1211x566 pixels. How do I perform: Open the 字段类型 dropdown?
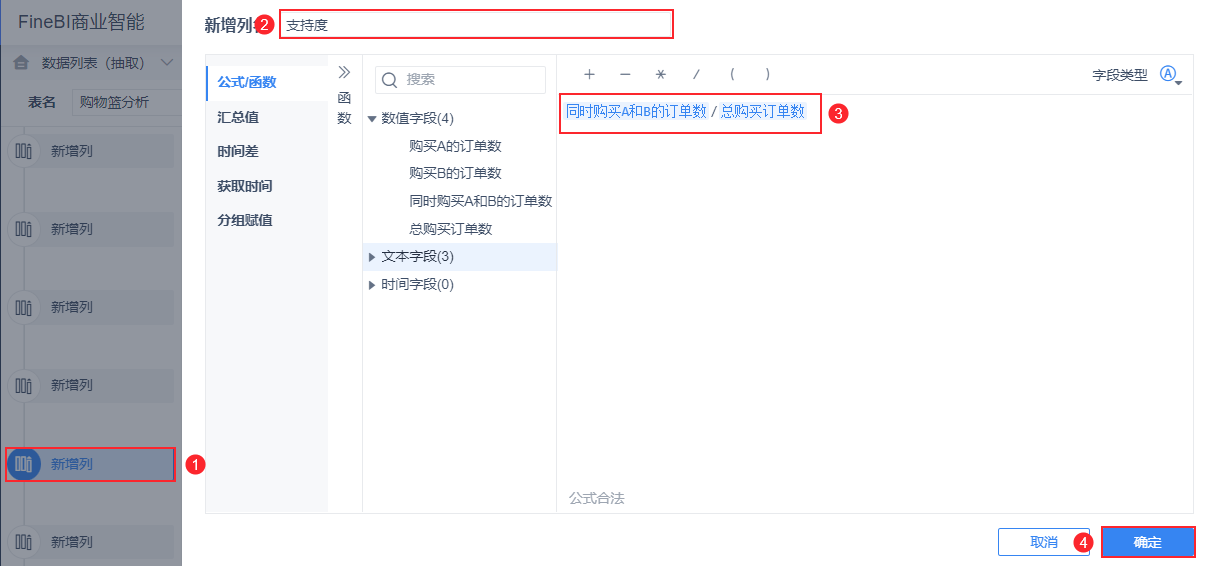tap(1170, 74)
